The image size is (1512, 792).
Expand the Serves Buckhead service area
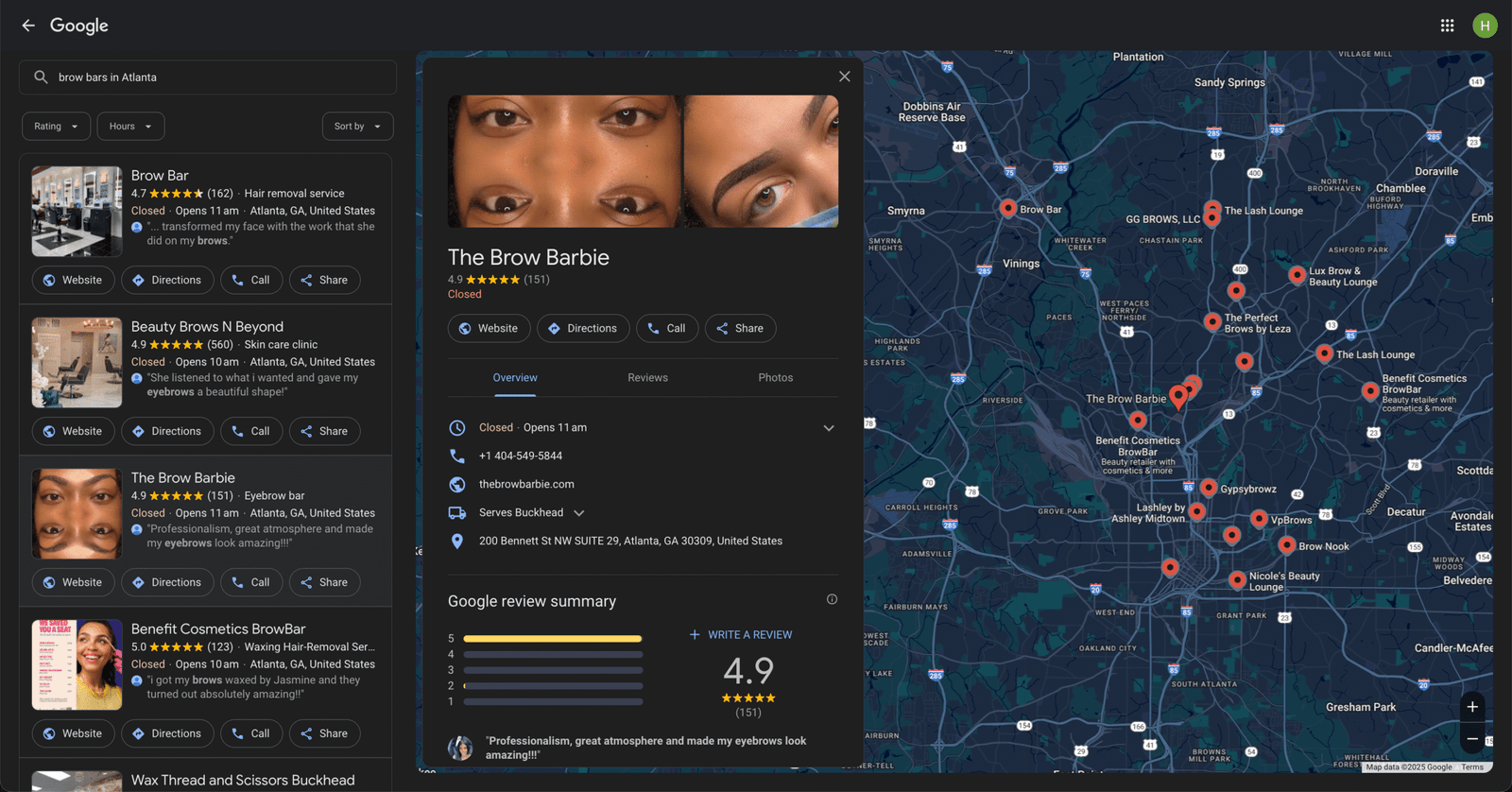(x=579, y=513)
